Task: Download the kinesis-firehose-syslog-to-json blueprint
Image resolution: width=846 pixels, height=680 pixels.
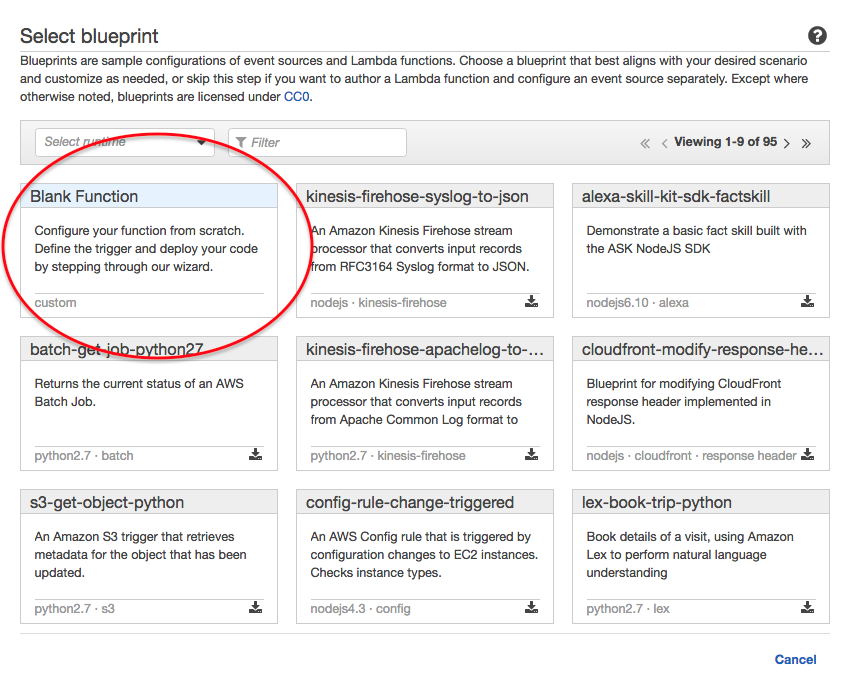Action: [x=531, y=302]
